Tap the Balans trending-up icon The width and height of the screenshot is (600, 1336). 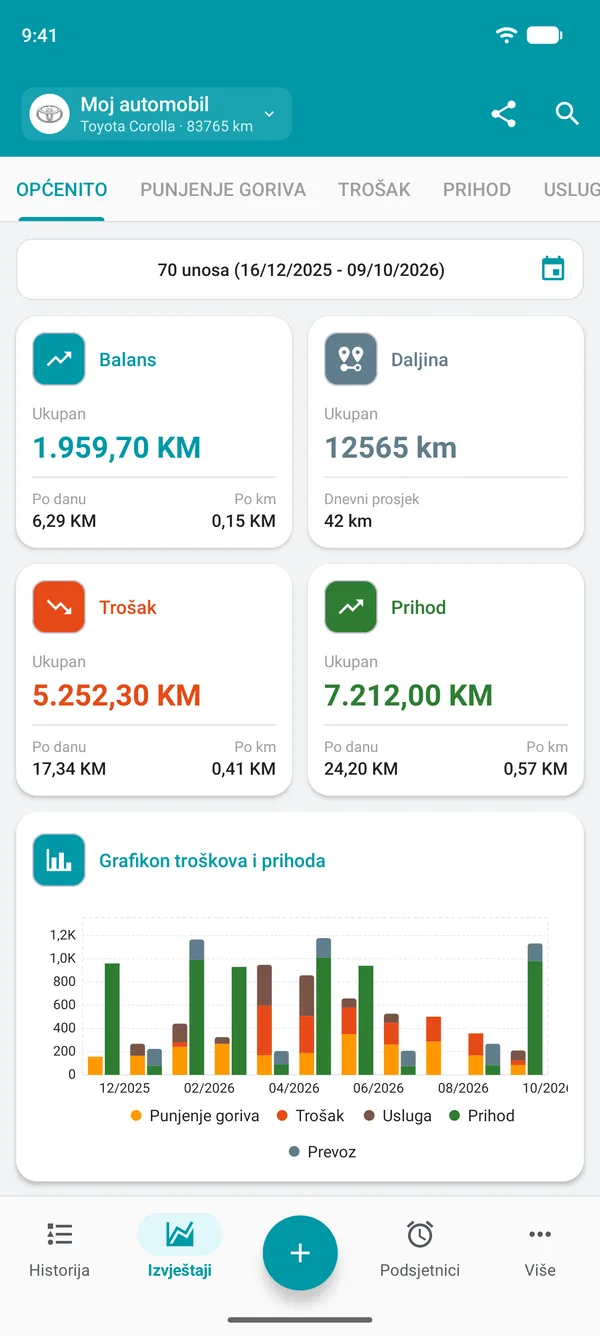pos(59,359)
